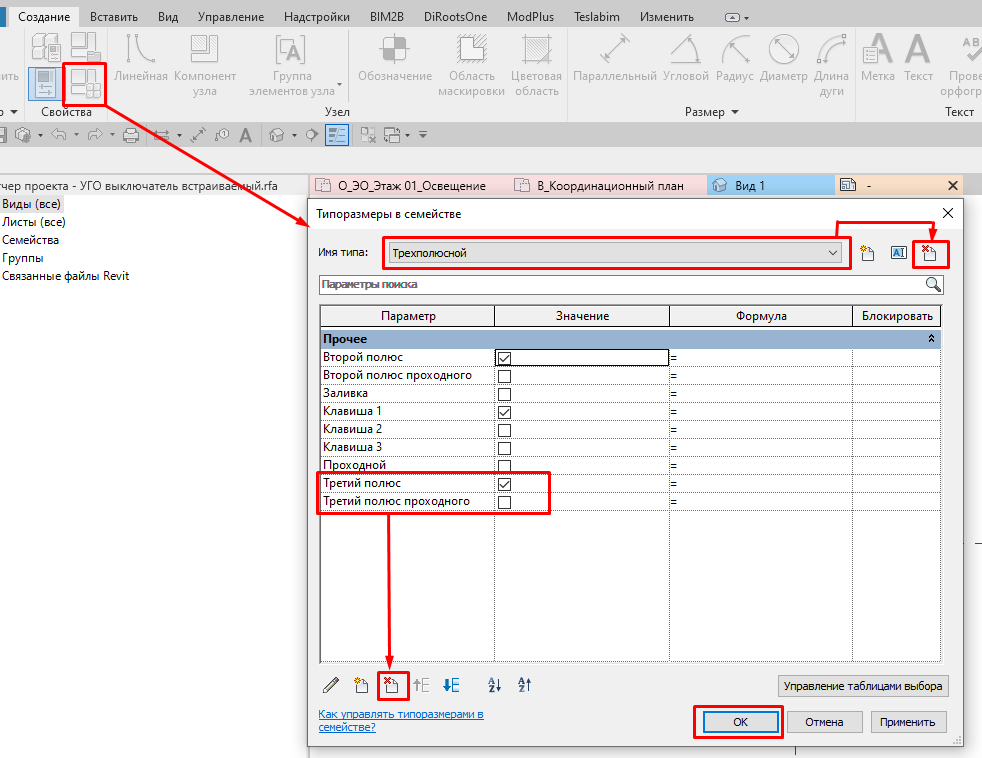Screen dimensions: 982x758
Task: Rename the family type icon
Action: click(899, 253)
